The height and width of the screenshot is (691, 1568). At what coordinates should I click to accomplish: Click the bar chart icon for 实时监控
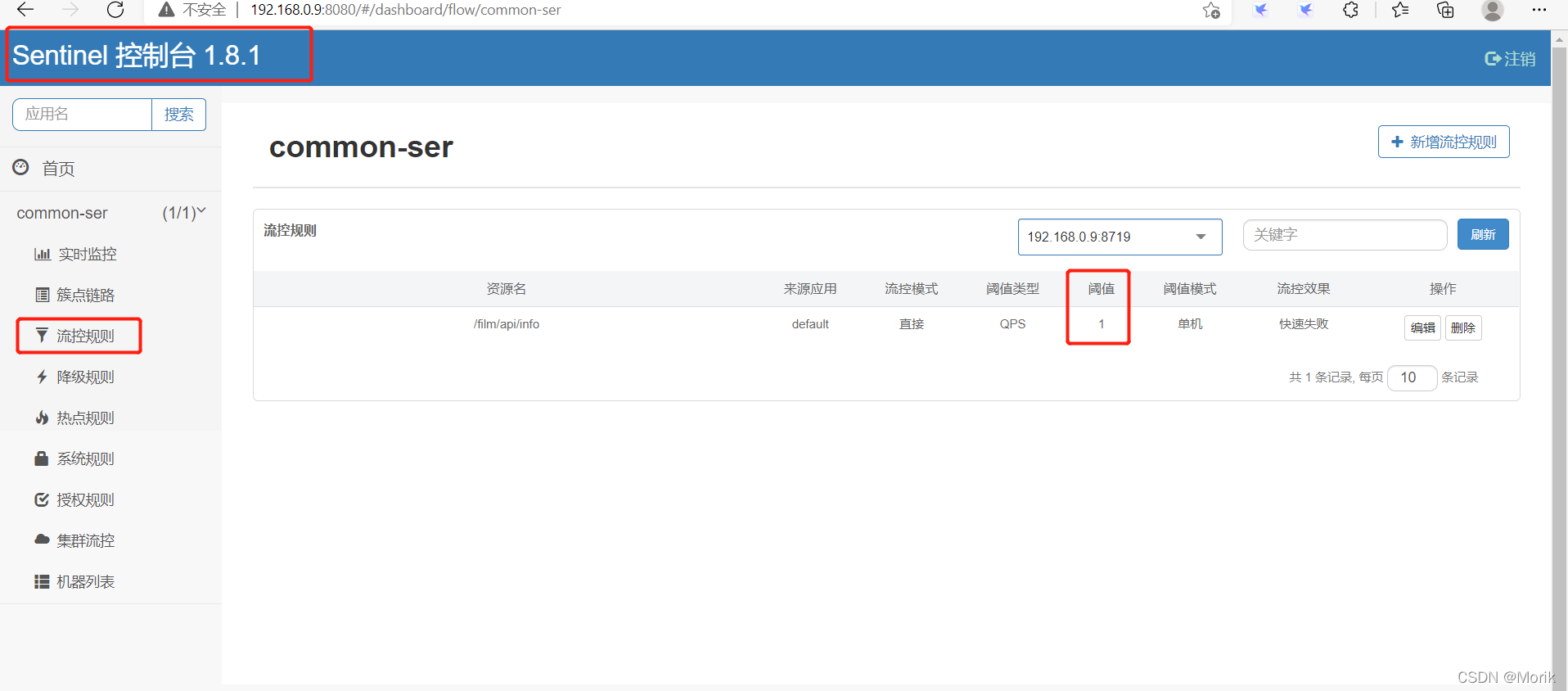coord(43,254)
